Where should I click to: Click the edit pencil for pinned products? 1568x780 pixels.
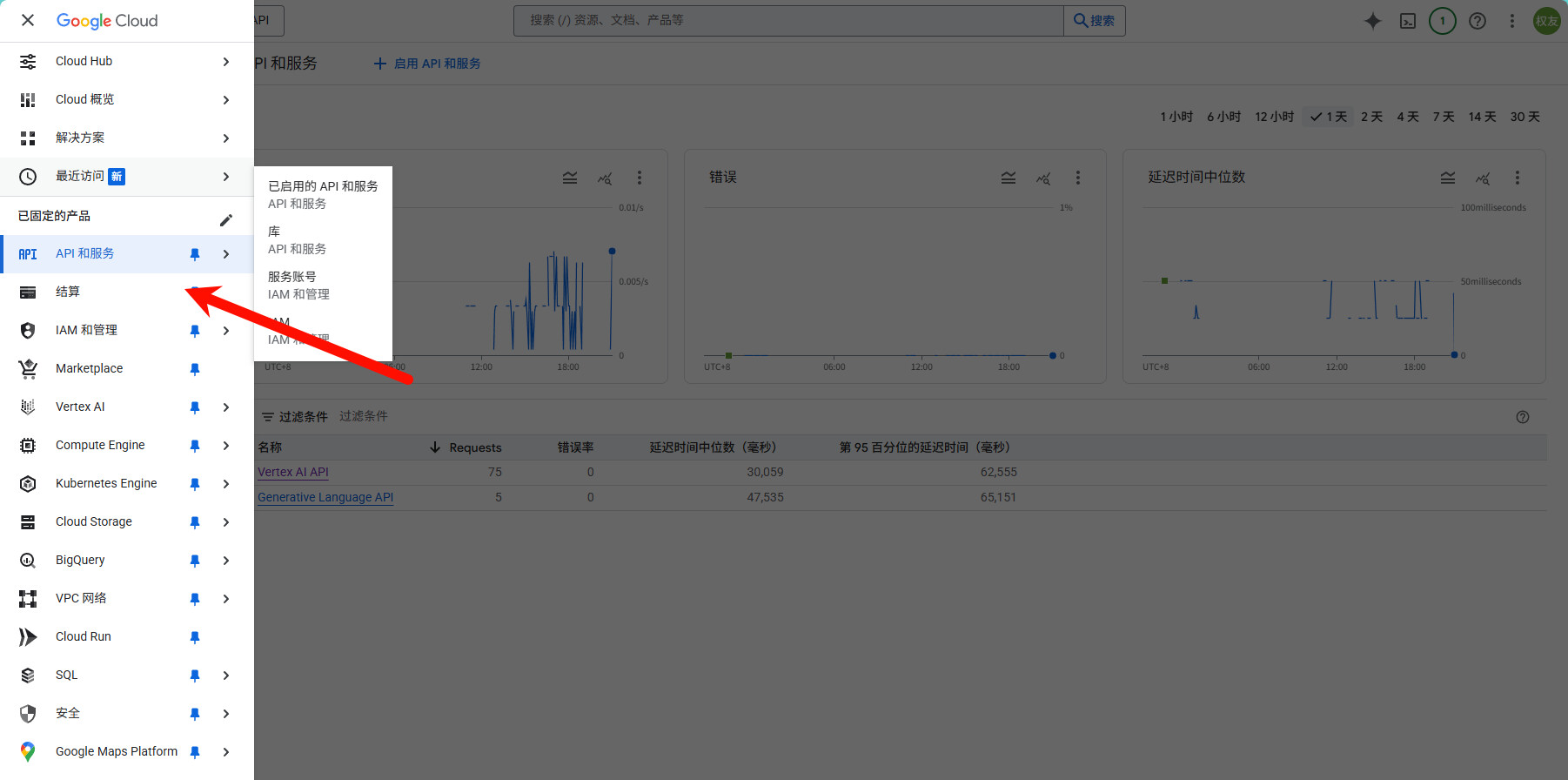pos(226,219)
